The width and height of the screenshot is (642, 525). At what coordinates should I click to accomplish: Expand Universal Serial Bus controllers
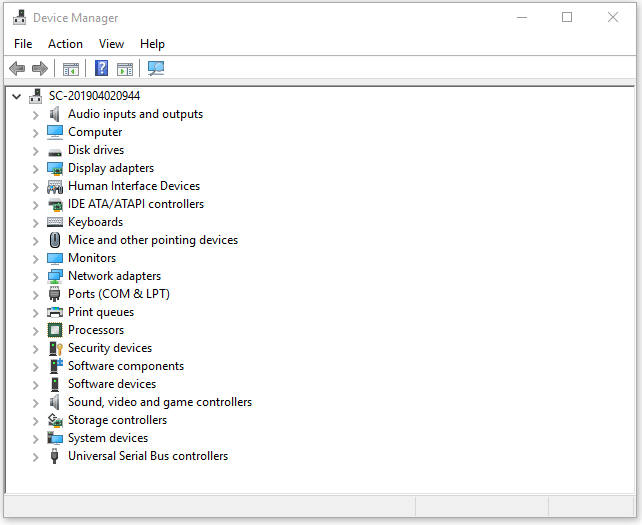(36, 457)
